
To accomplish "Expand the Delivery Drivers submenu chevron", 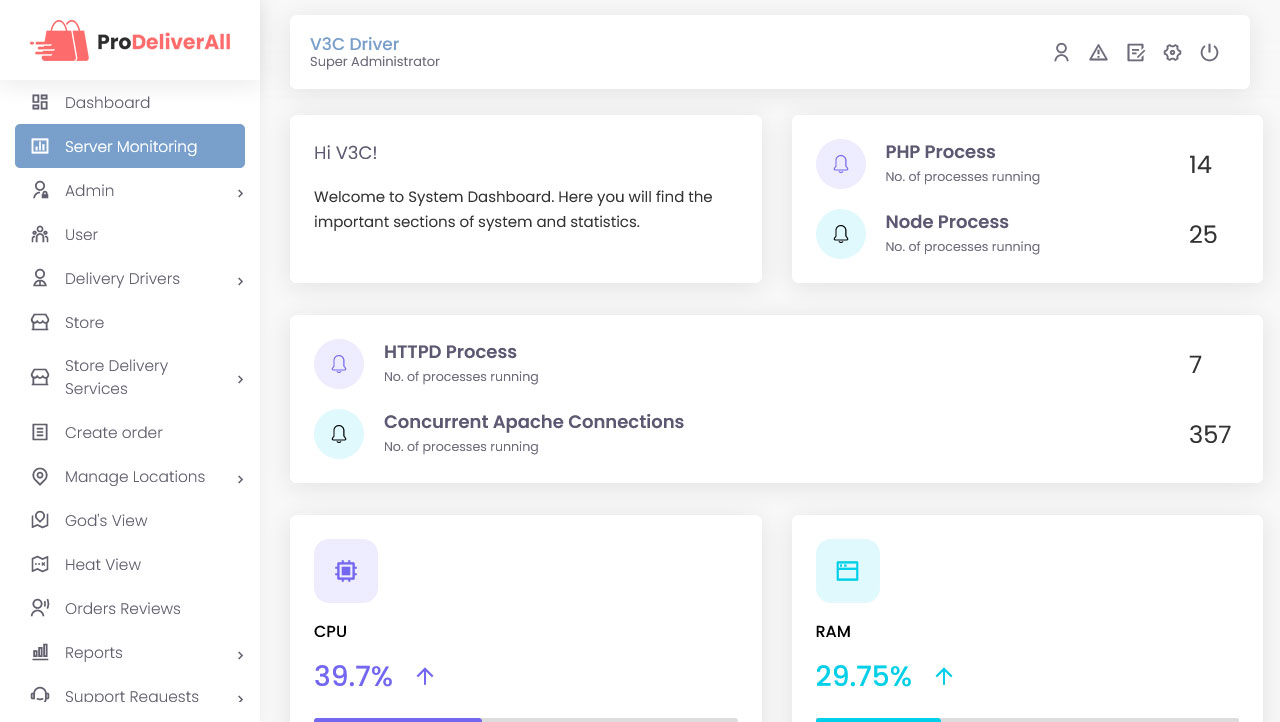I will [x=240, y=281].
